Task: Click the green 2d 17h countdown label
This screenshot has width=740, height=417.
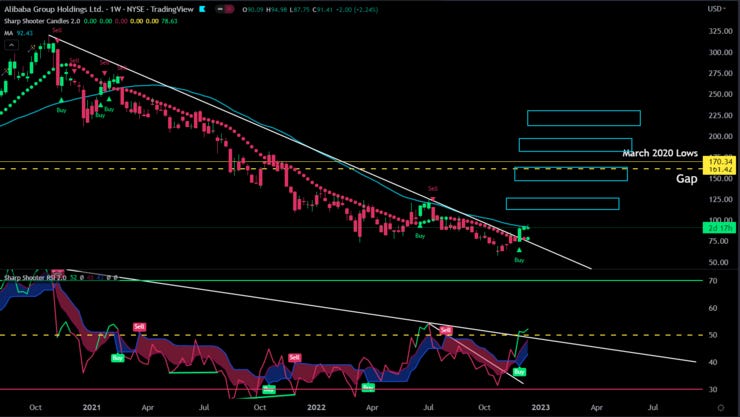Action: tap(720, 228)
